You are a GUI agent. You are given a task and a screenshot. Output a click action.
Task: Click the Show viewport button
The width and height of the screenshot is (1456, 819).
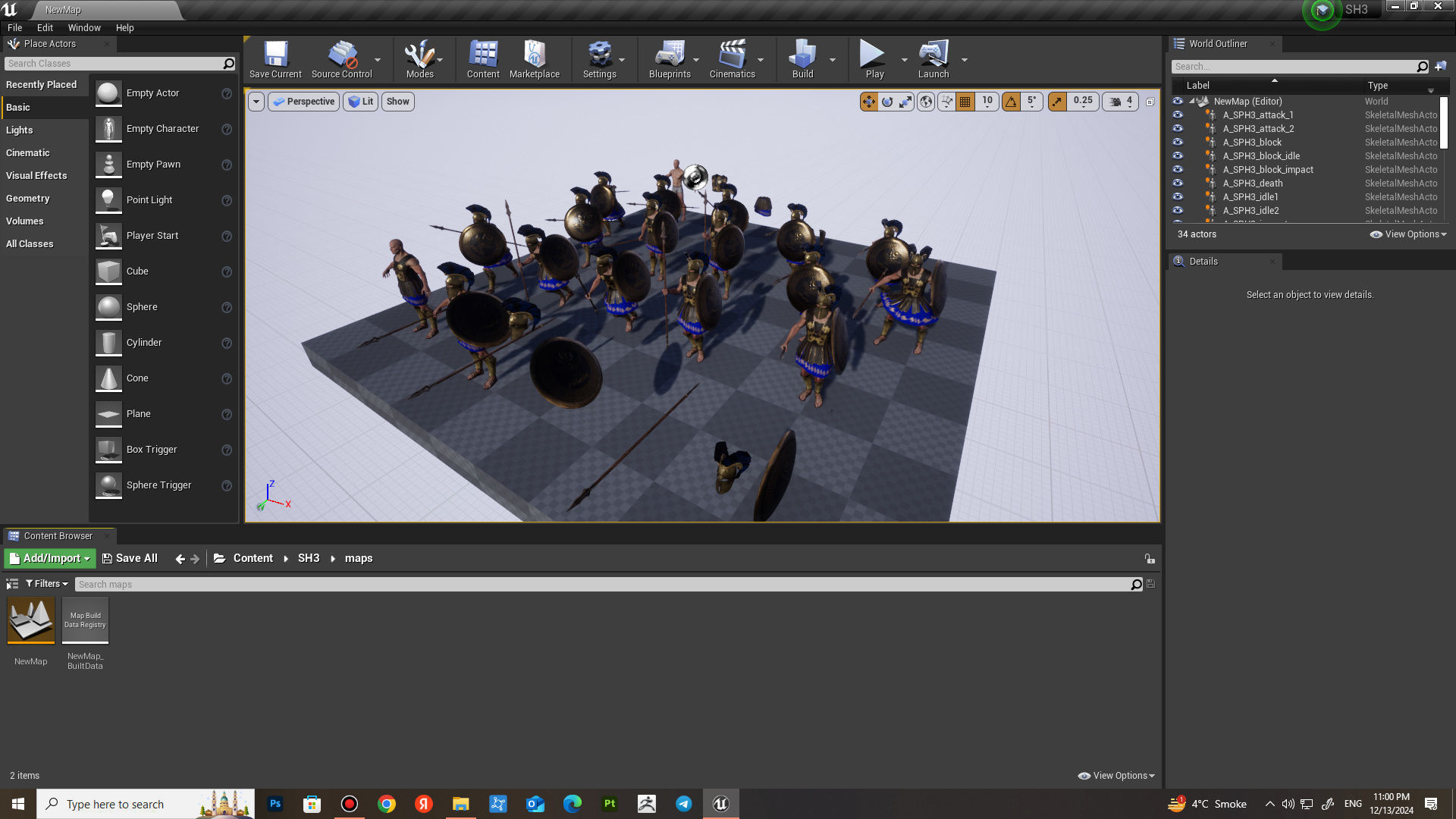click(x=397, y=102)
